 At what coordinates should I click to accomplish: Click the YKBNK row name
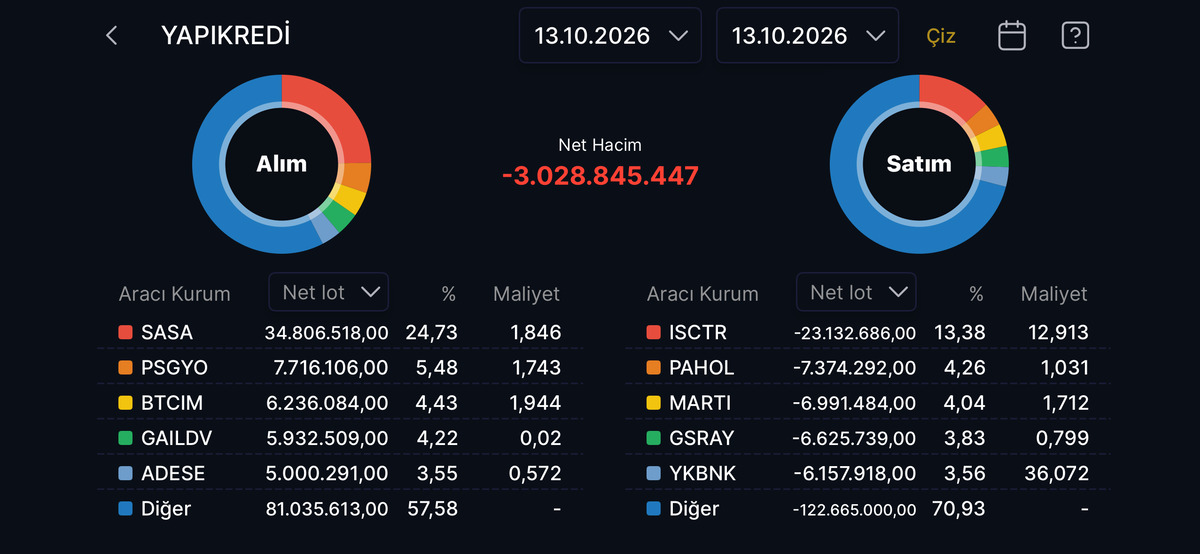703,473
